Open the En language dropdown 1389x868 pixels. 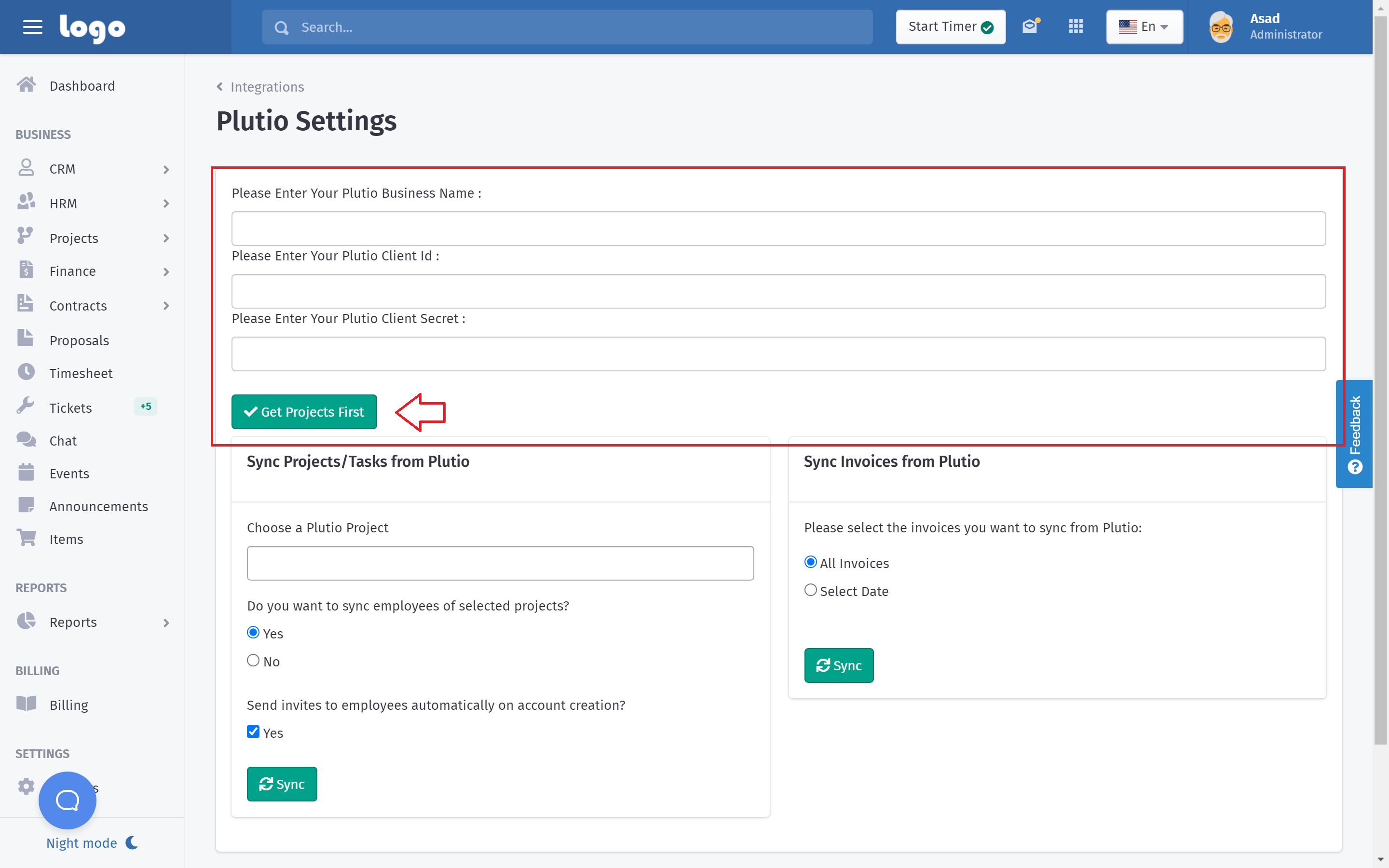coord(1144,27)
